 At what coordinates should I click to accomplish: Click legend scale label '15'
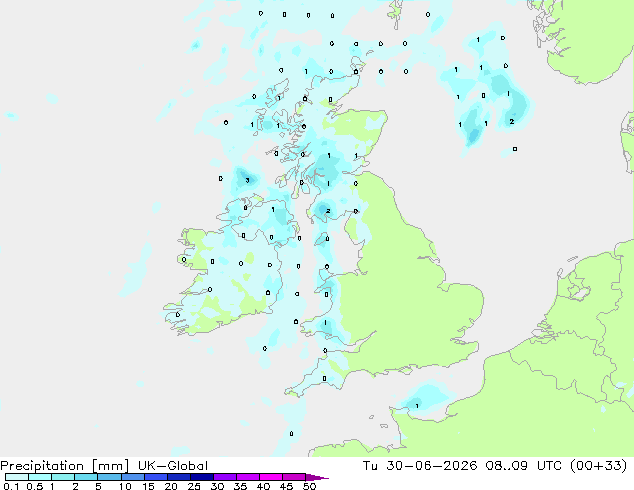pyautogui.click(x=148, y=486)
